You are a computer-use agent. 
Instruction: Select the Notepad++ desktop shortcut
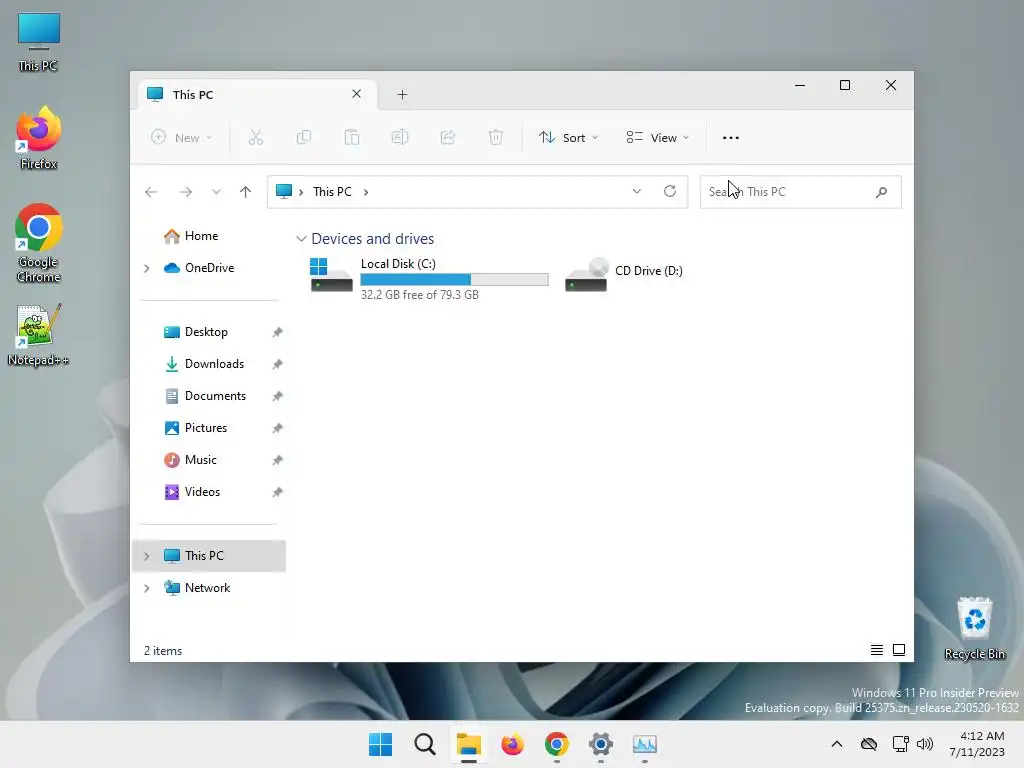38,335
